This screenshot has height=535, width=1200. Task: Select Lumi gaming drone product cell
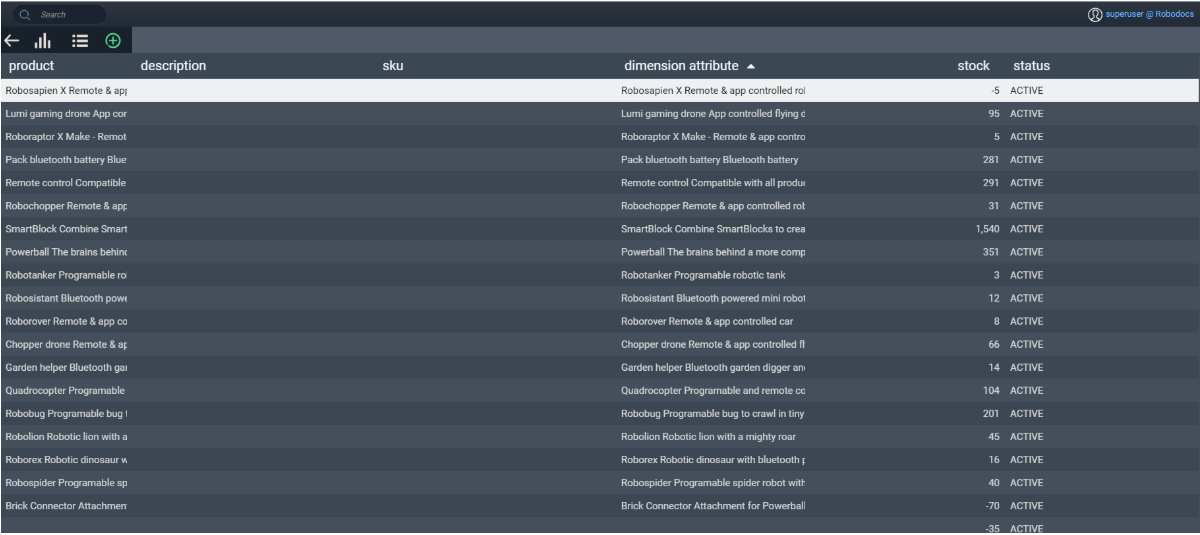pos(66,114)
